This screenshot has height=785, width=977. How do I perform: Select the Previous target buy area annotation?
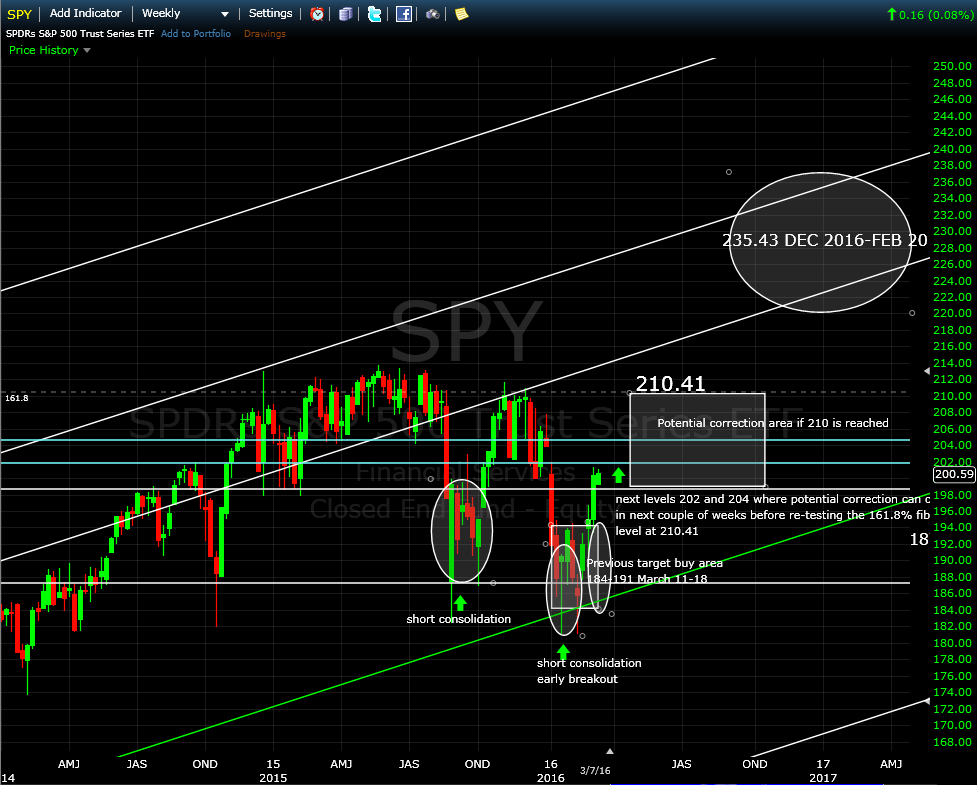(x=655, y=571)
